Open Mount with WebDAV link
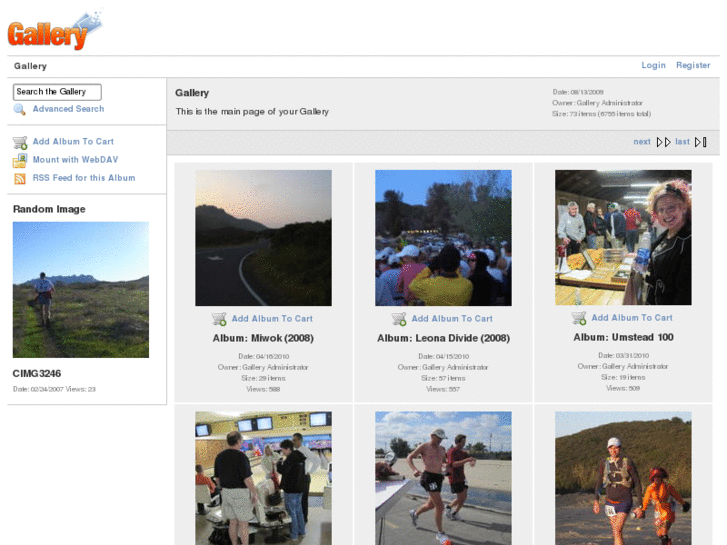 pyautogui.click(x=75, y=160)
